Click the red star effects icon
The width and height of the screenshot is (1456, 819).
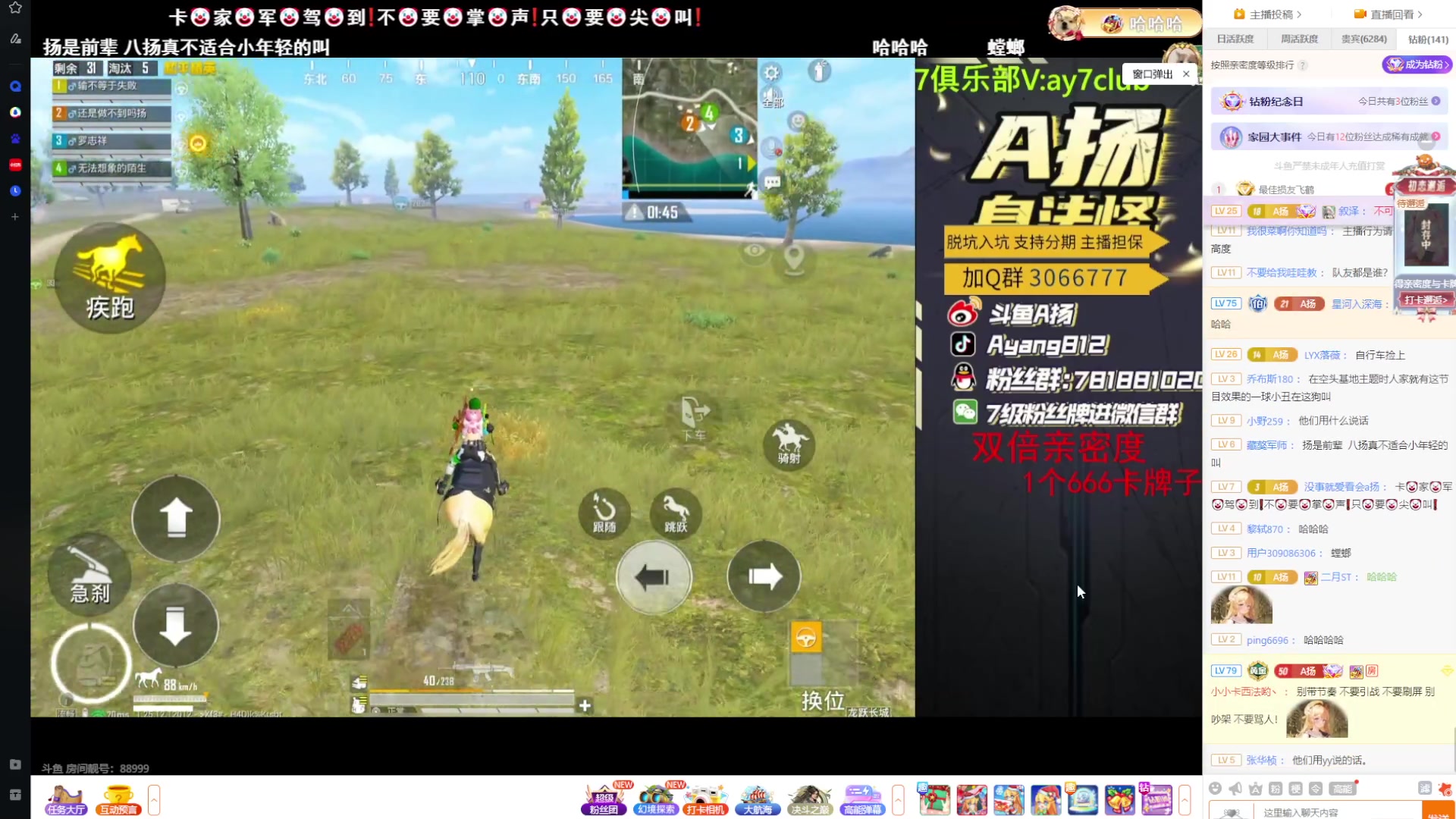1445,789
